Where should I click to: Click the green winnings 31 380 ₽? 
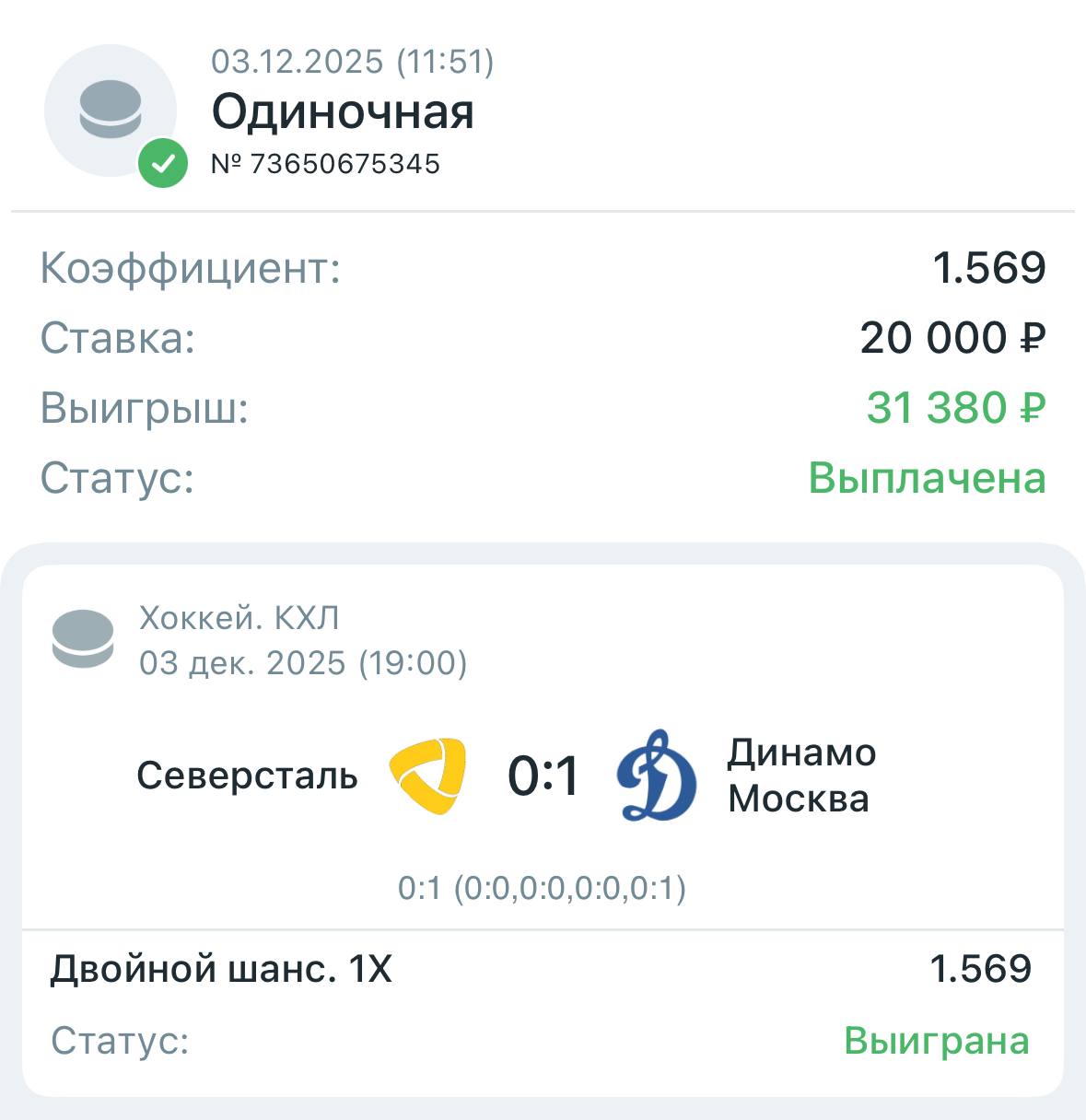click(955, 408)
